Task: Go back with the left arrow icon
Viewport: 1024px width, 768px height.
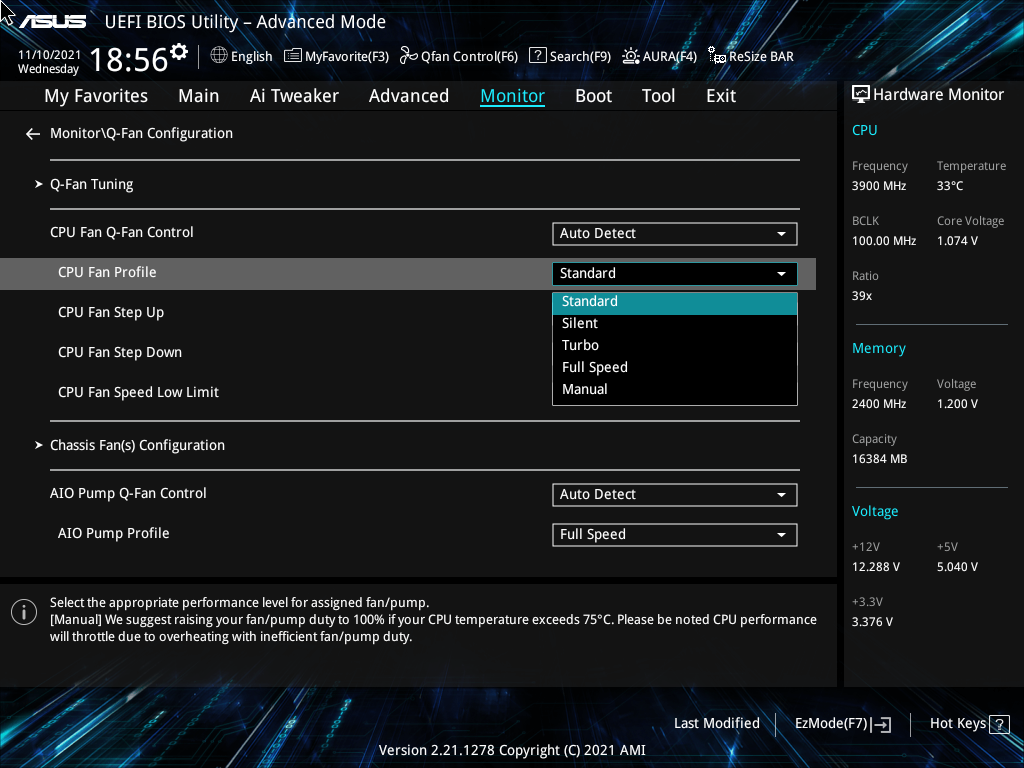Action: tap(33, 134)
